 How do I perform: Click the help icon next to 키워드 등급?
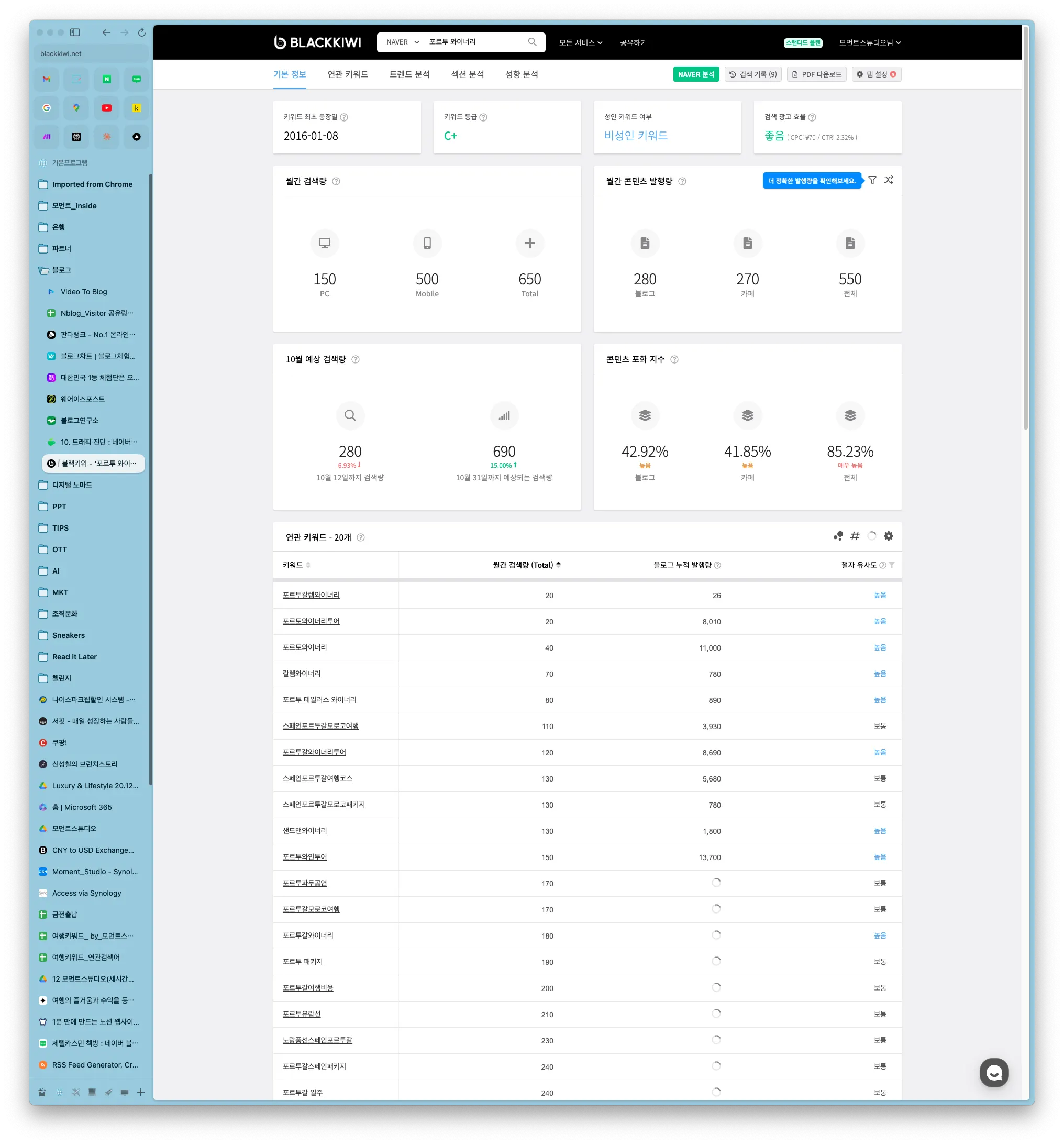pyautogui.click(x=483, y=117)
